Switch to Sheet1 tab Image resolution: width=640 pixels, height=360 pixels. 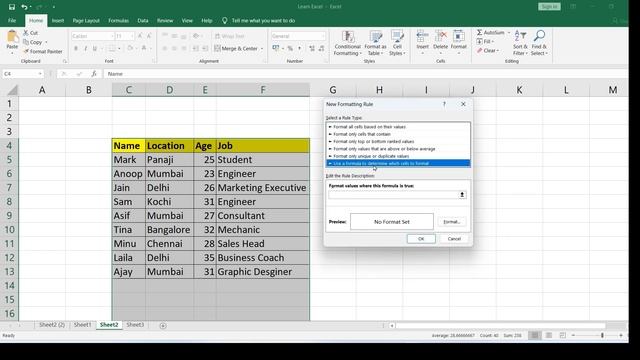pyautogui.click(x=82, y=325)
